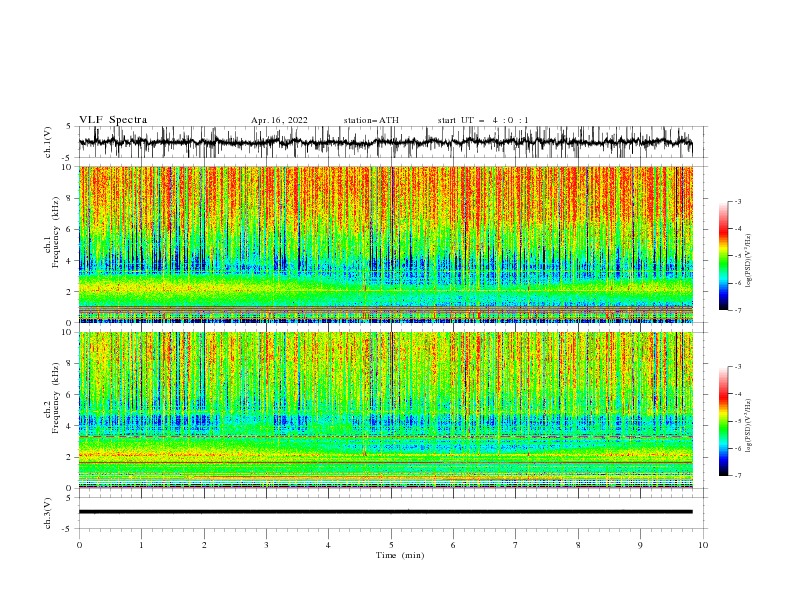Viewport: 792px width, 612px height.
Task: Click the "start UT = 4 :0 :1" text
Action: pos(483,120)
